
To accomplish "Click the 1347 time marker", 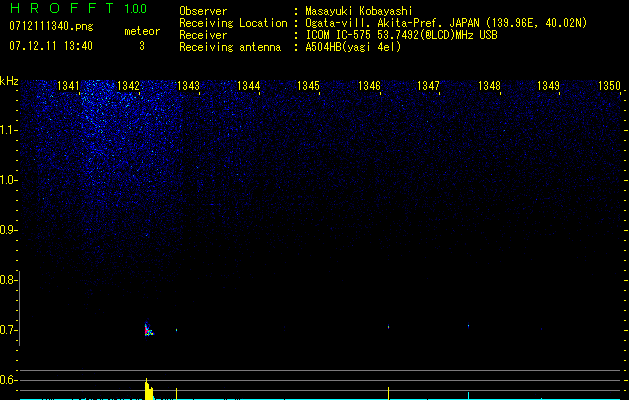I will [x=428, y=86].
